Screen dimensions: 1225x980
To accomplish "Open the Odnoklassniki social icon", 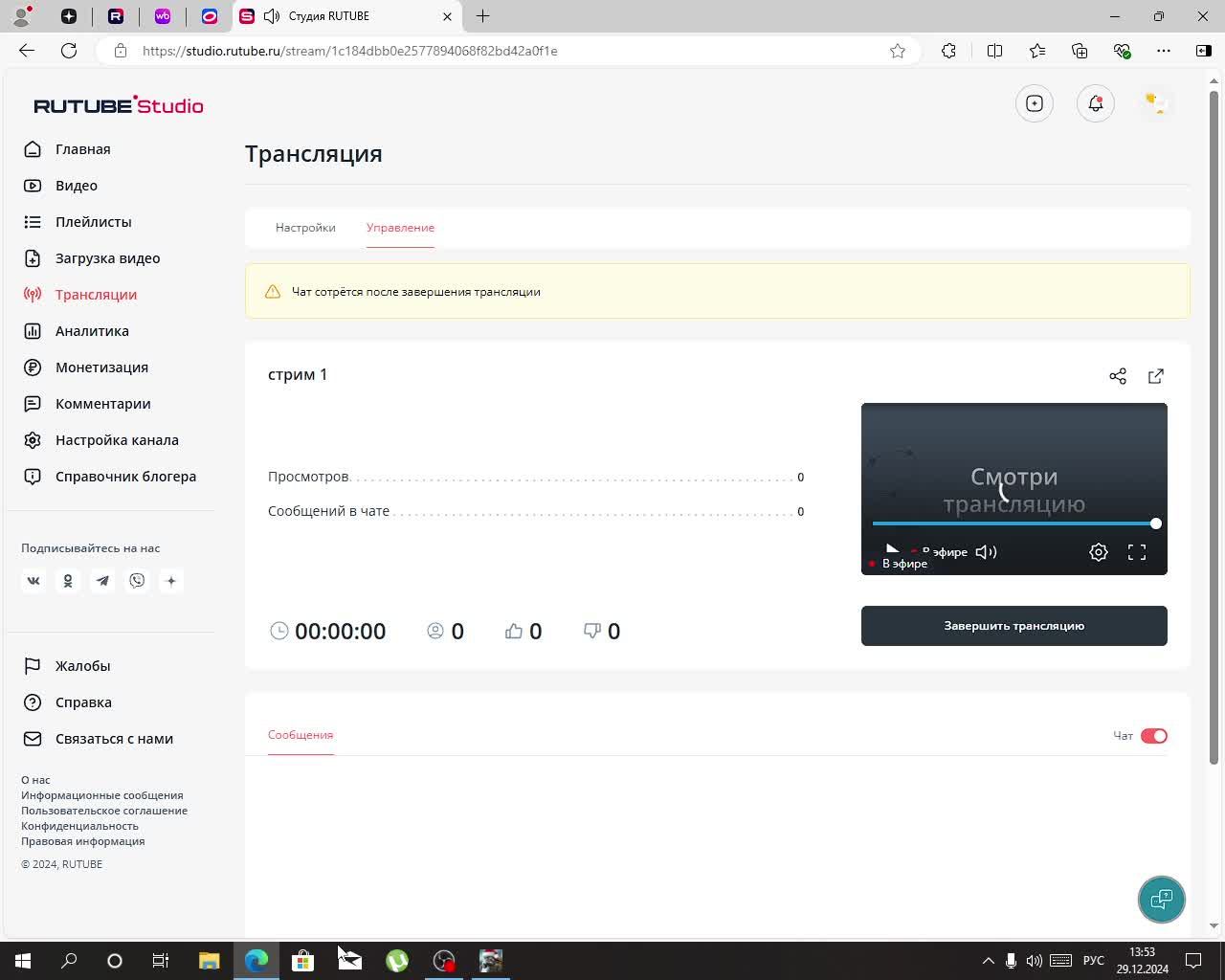I will (68, 581).
